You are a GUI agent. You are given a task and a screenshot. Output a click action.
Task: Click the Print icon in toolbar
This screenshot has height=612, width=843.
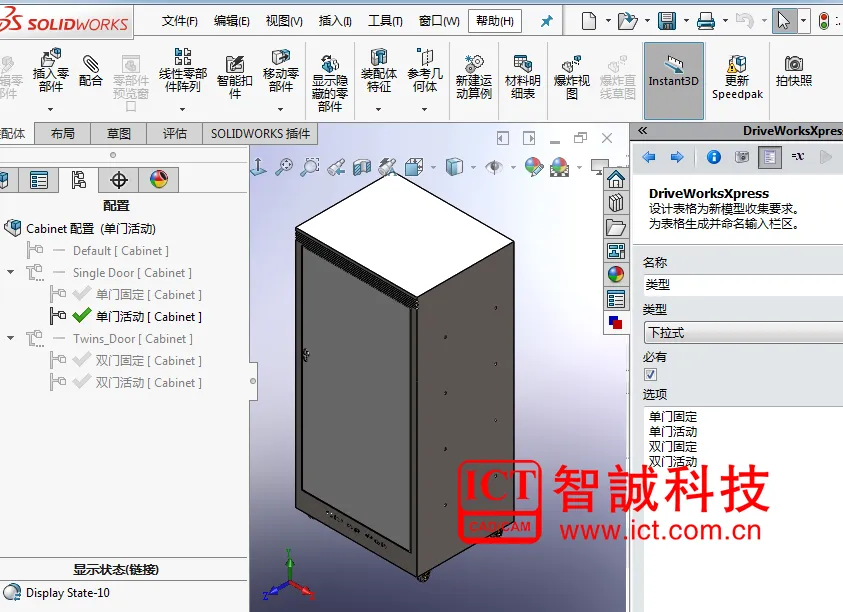(x=706, y=21)
